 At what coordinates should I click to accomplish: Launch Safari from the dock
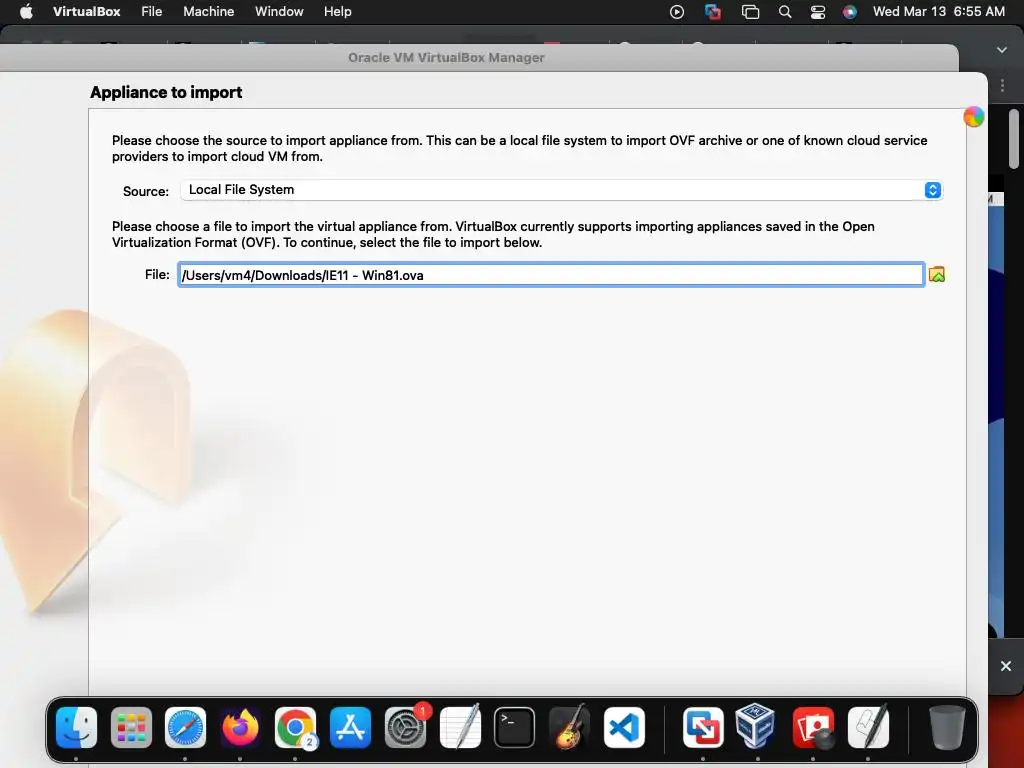185,727
